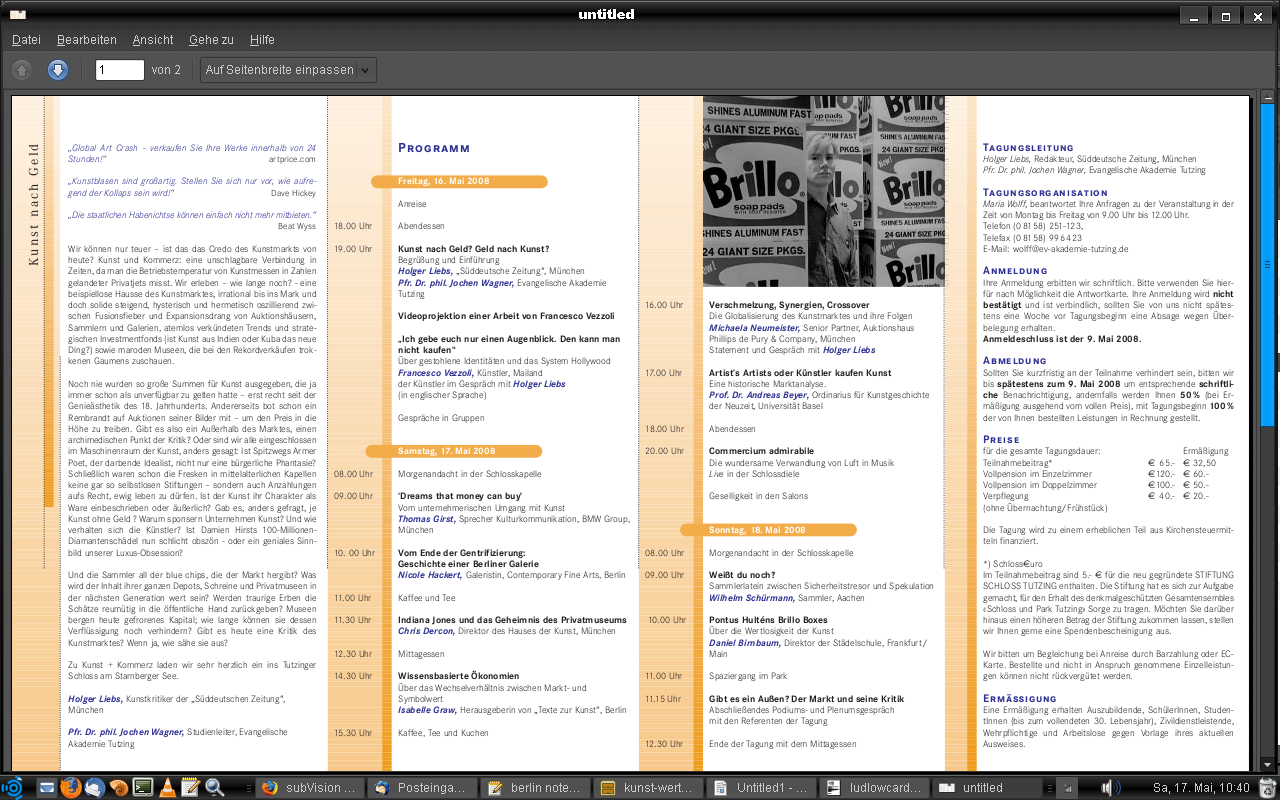Click 'Indiana Jones und das Geheimnis des Privatmuseums'
The height and width of the screenshot is (800, 1280).
point(512,620)
